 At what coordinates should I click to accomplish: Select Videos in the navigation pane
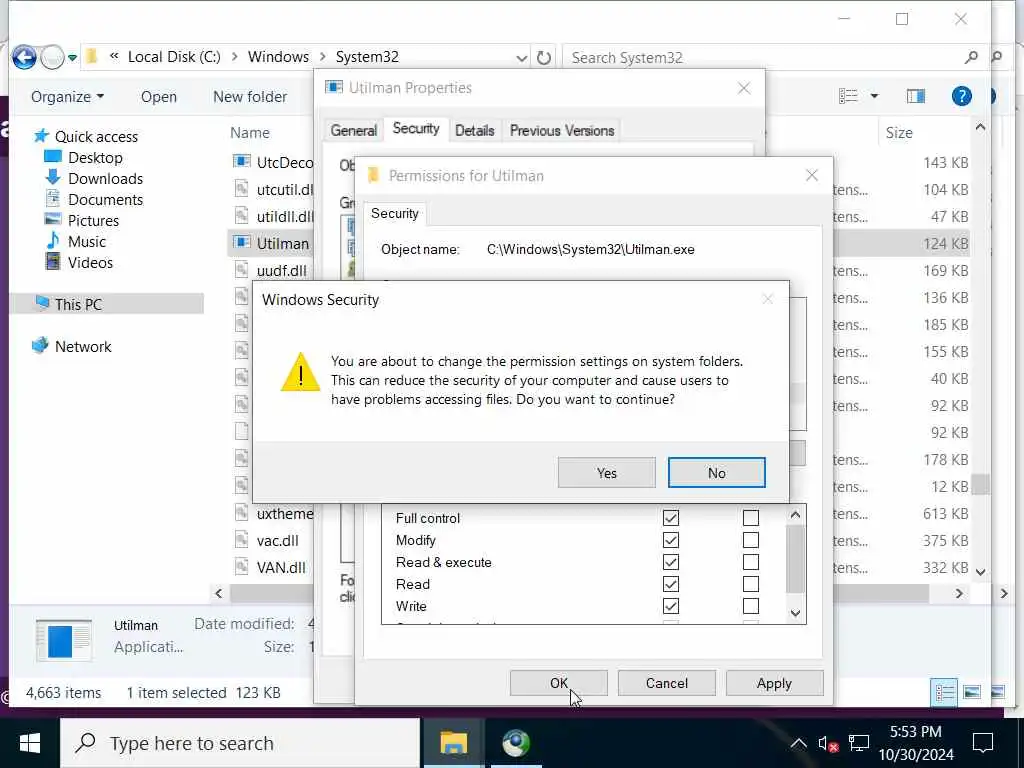coord(90,263)
